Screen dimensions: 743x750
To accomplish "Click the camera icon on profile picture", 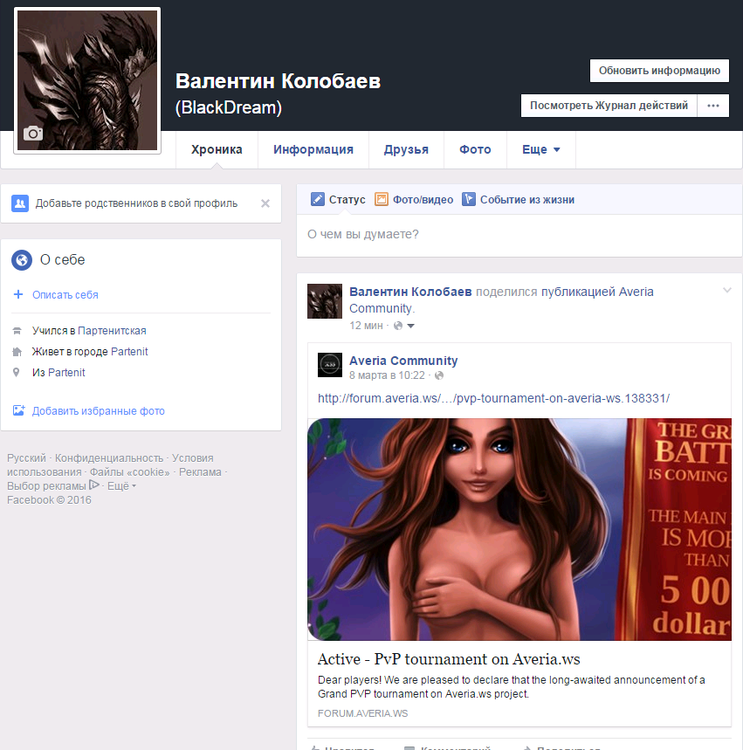I will (x=33, y=133).
